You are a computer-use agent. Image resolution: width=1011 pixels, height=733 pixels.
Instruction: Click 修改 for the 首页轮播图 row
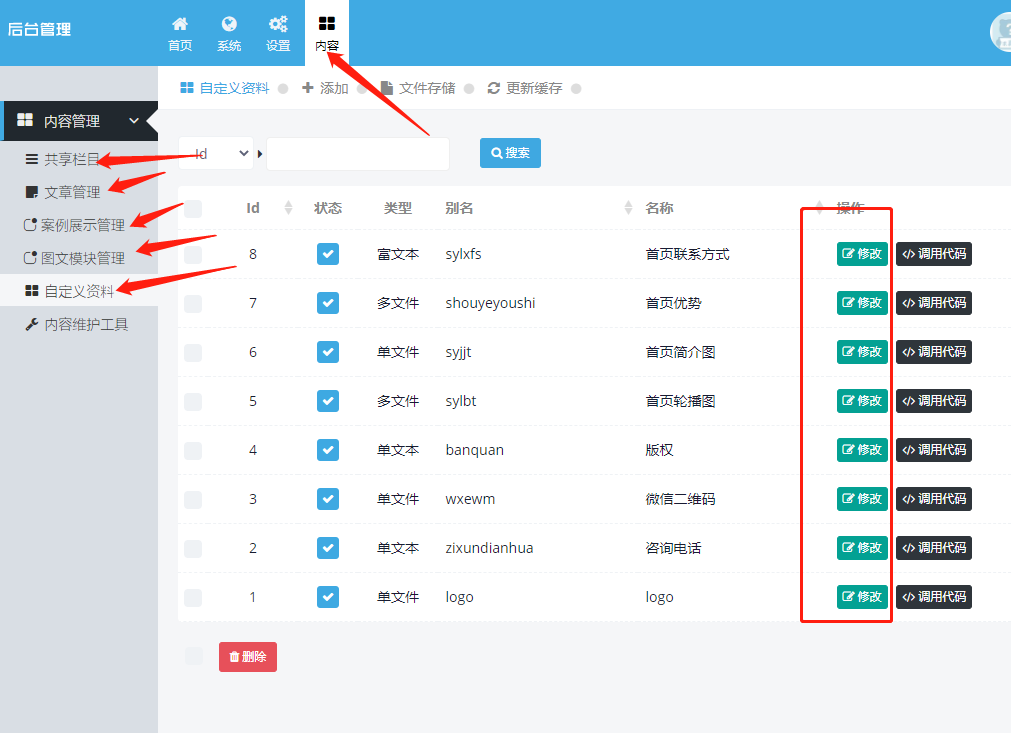(x=862, y=401)
